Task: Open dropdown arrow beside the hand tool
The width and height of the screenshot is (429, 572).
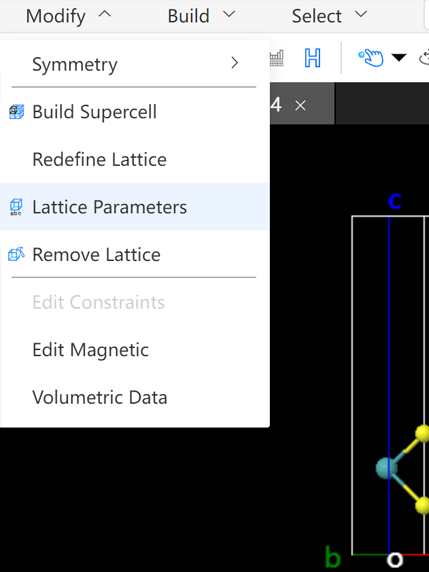Action: point(399,58)
